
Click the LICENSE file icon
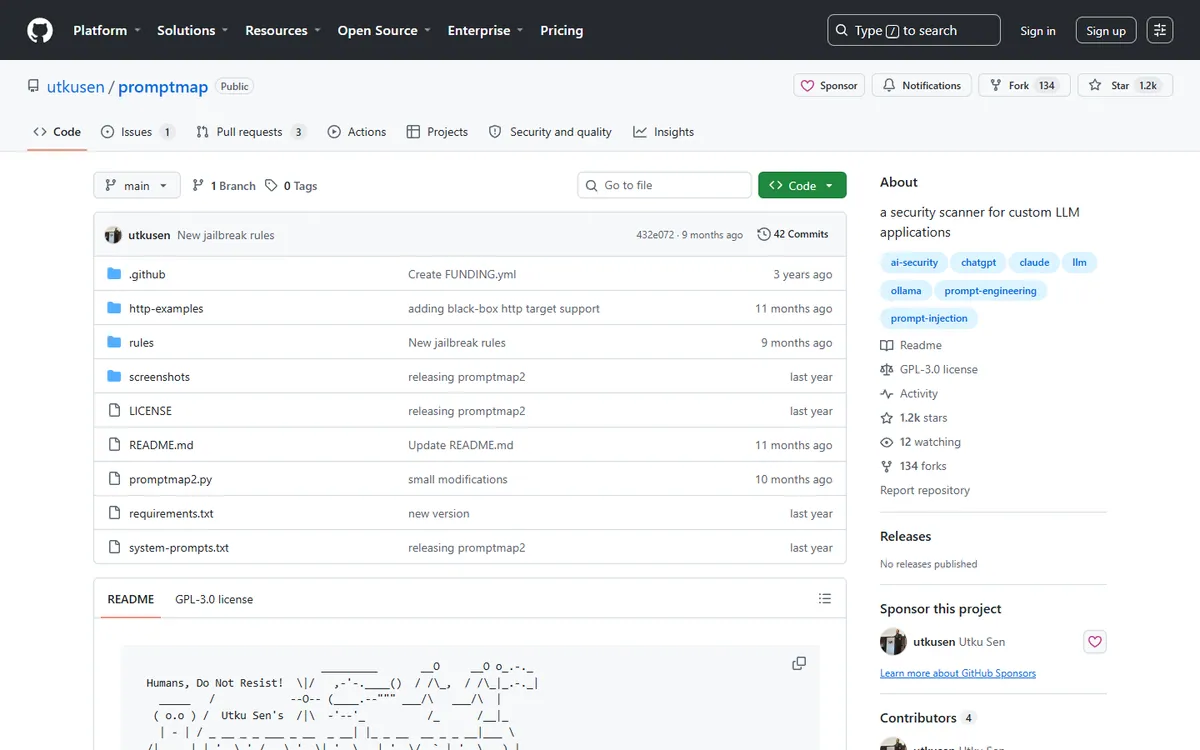pos(113,411)
